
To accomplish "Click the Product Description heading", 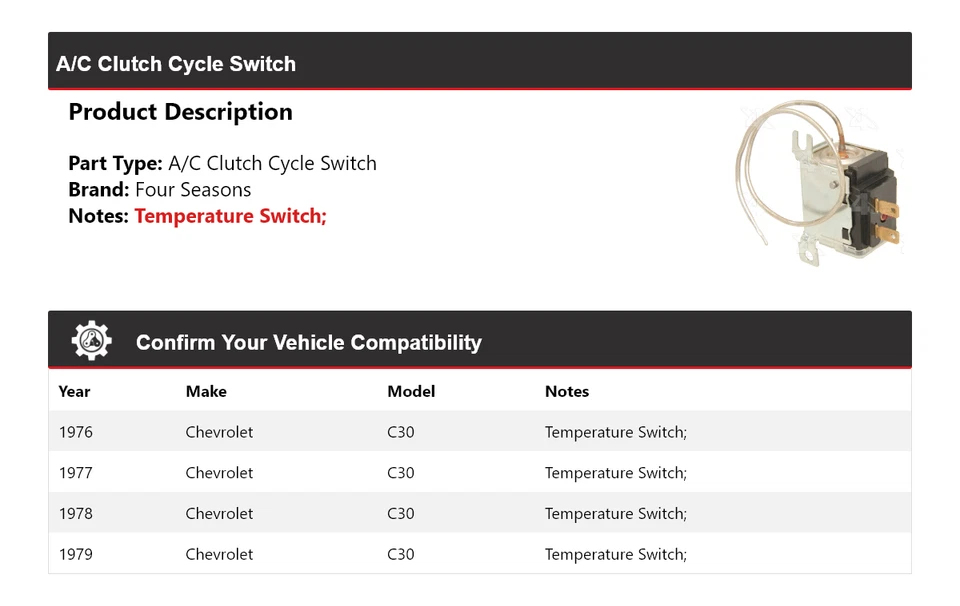I will point(180,112).
